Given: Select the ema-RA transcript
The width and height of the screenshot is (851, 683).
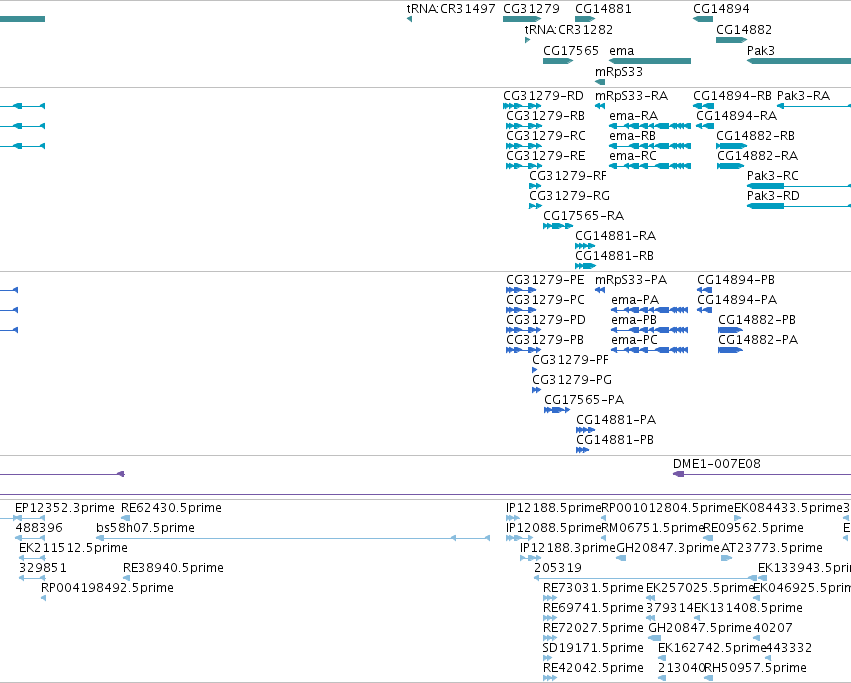Looking at the screenshot, I should pos(650,126).
